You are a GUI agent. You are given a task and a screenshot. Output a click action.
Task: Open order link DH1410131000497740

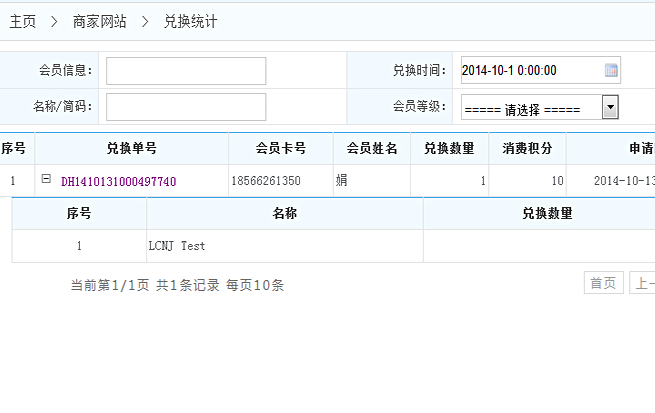pos(118,182)
